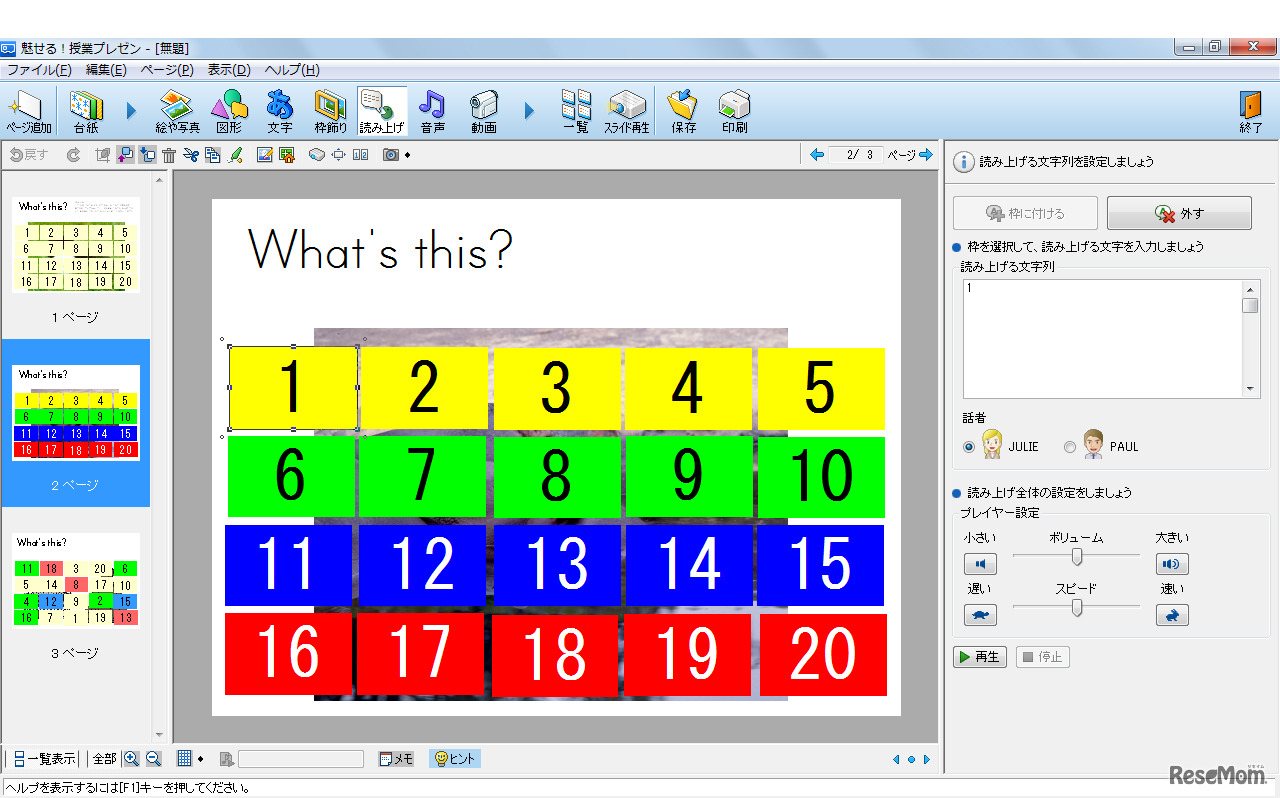The image size is (1280, 798).
Task: Select the 動画 video tool
Action: tap(484, 110)
